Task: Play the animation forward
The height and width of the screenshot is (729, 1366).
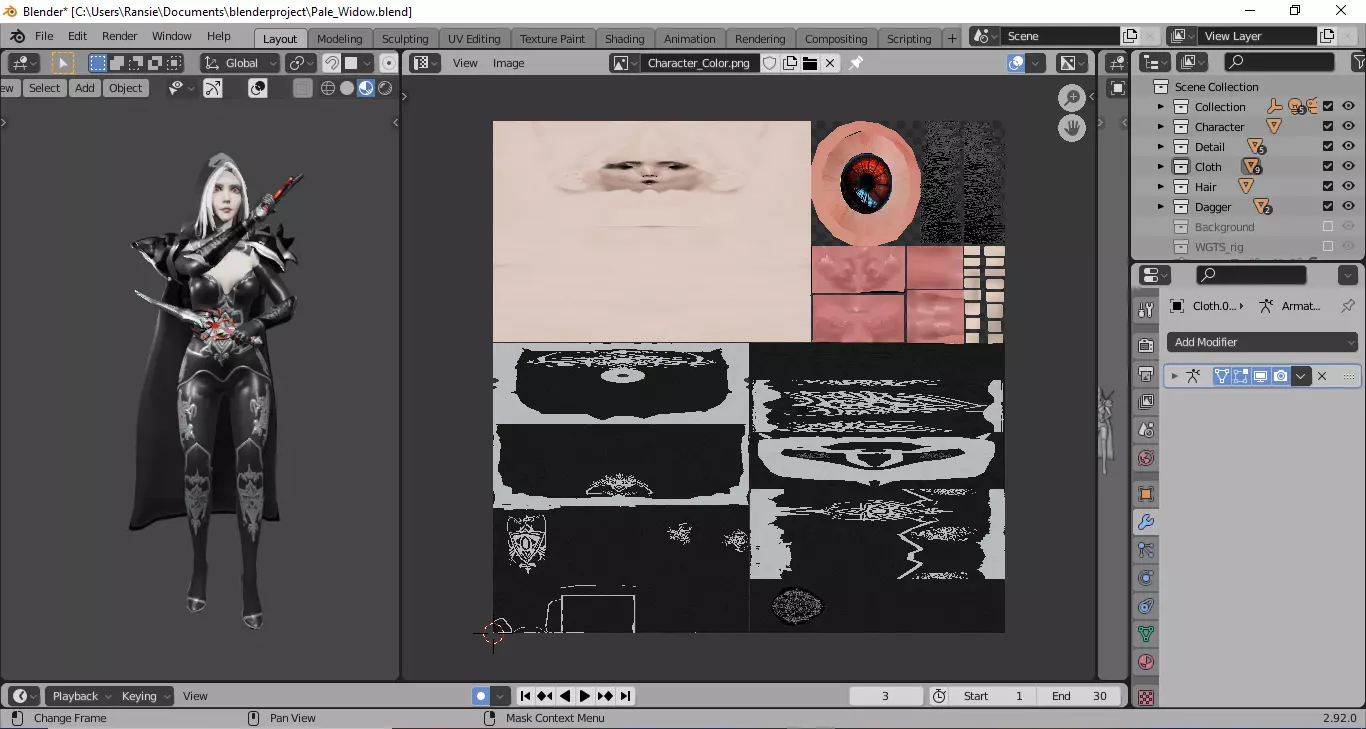Action: click(x=585, y=696)
